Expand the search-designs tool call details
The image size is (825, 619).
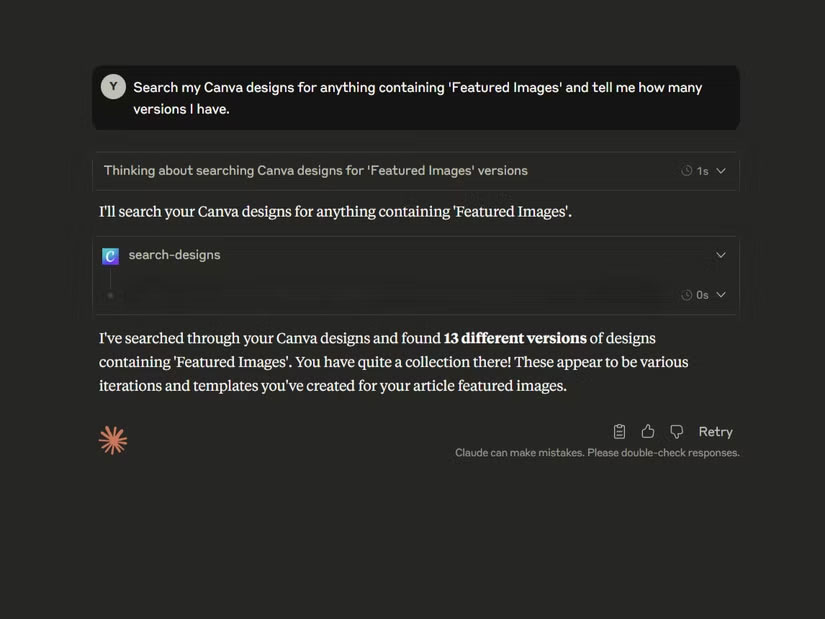tap(721, 255)
